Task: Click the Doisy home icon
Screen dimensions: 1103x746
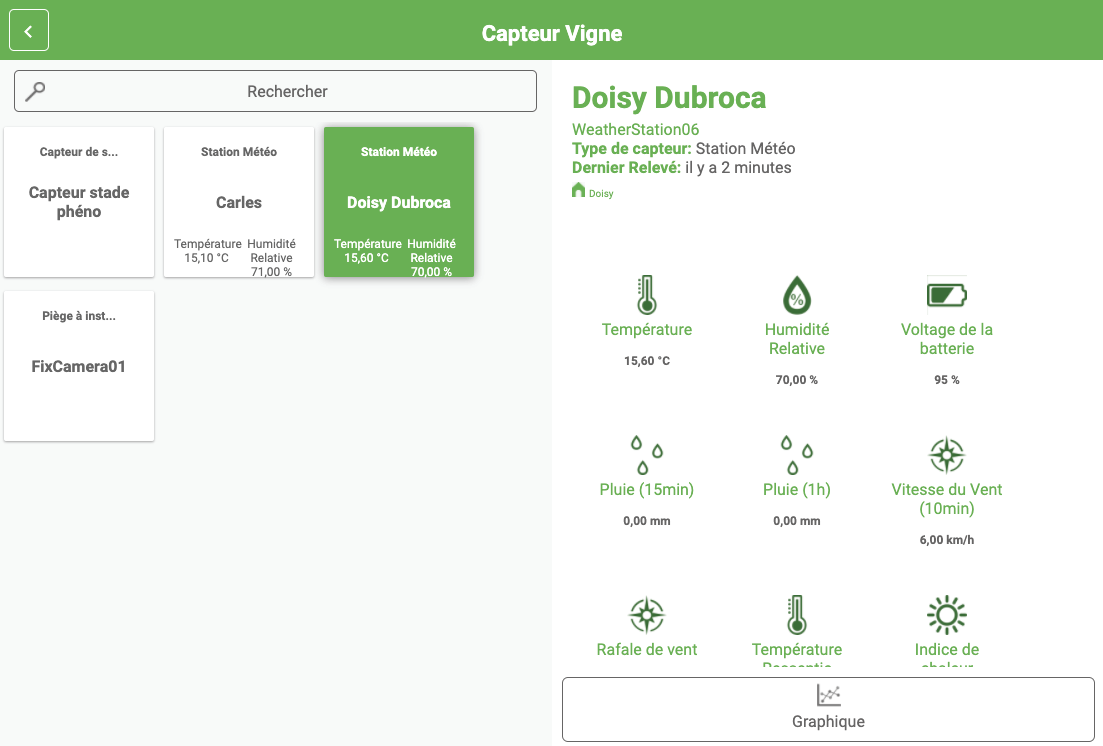Action: tap(578, 190)
